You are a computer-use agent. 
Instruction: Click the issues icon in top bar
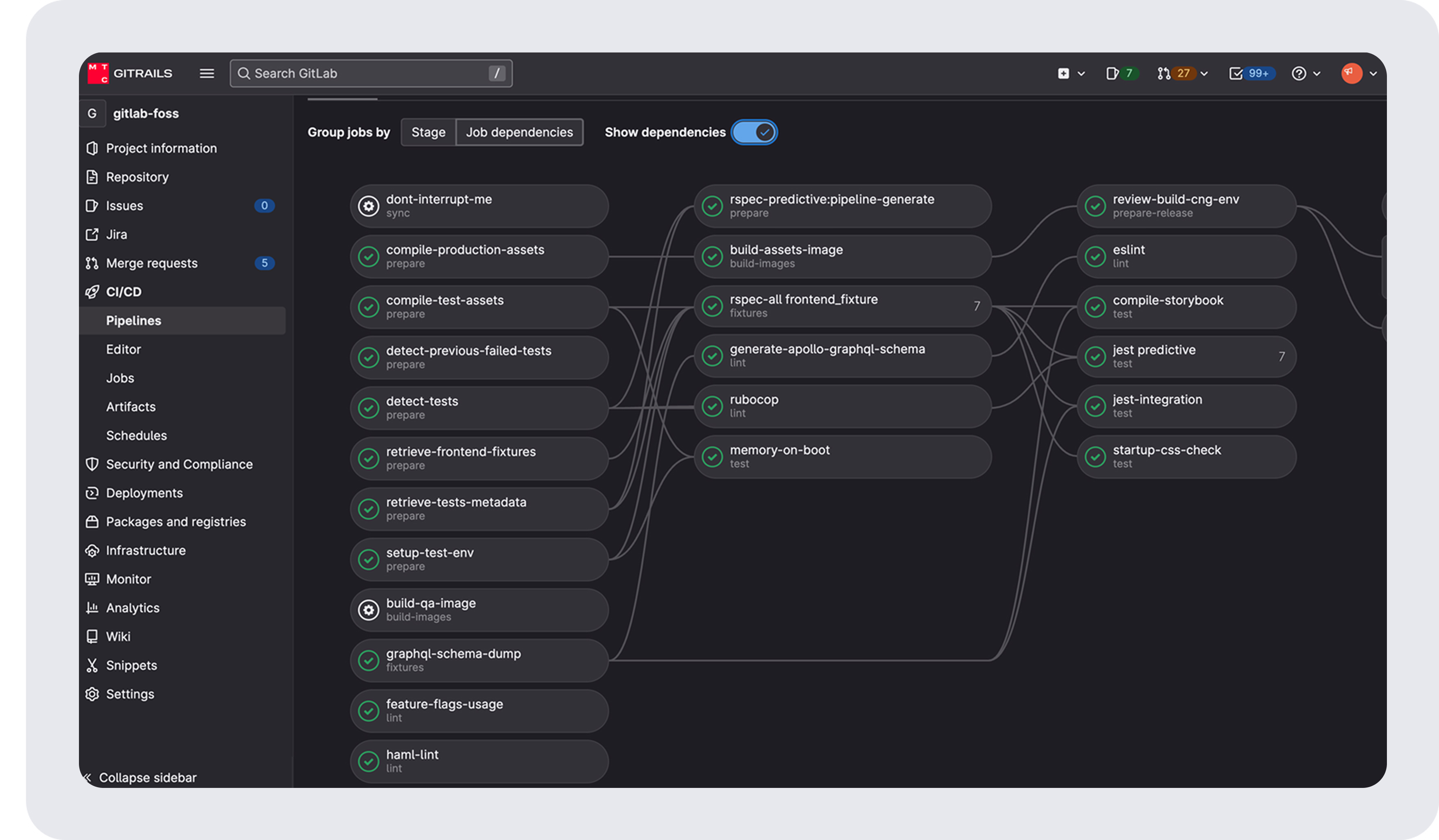pyautogui.click(x=1112, y=73)
